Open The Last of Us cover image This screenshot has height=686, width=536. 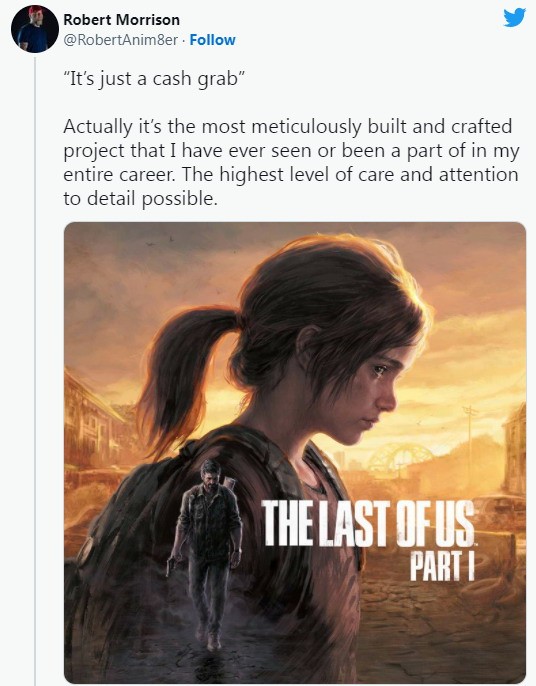click(x=295, y=452)
